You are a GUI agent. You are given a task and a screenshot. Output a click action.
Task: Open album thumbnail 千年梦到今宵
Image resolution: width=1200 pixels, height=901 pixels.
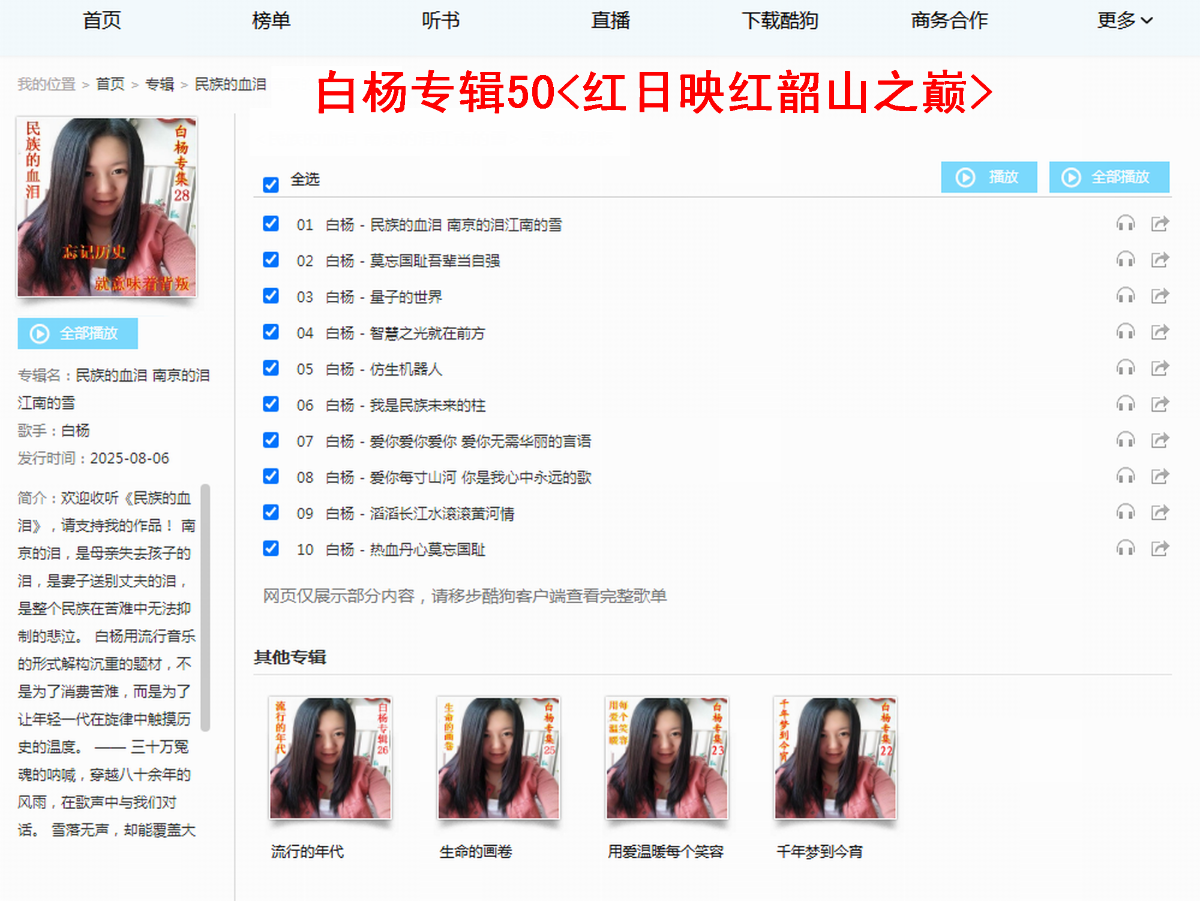pos(835,758)
